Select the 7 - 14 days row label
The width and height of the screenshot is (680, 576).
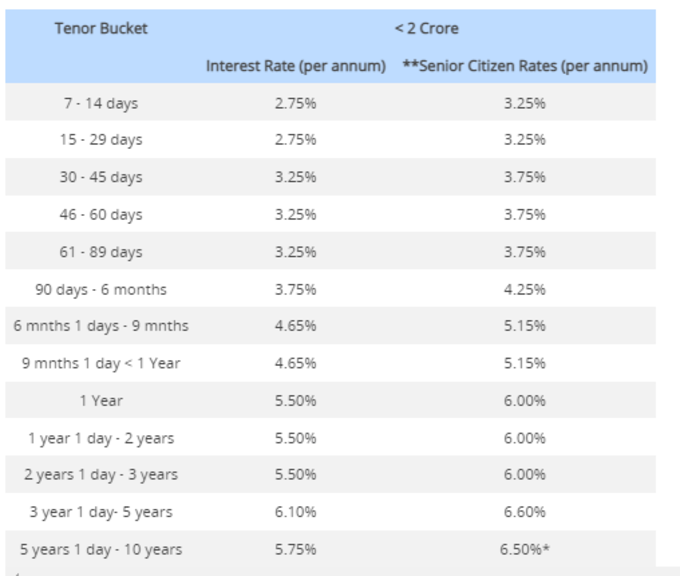(101, 103)
